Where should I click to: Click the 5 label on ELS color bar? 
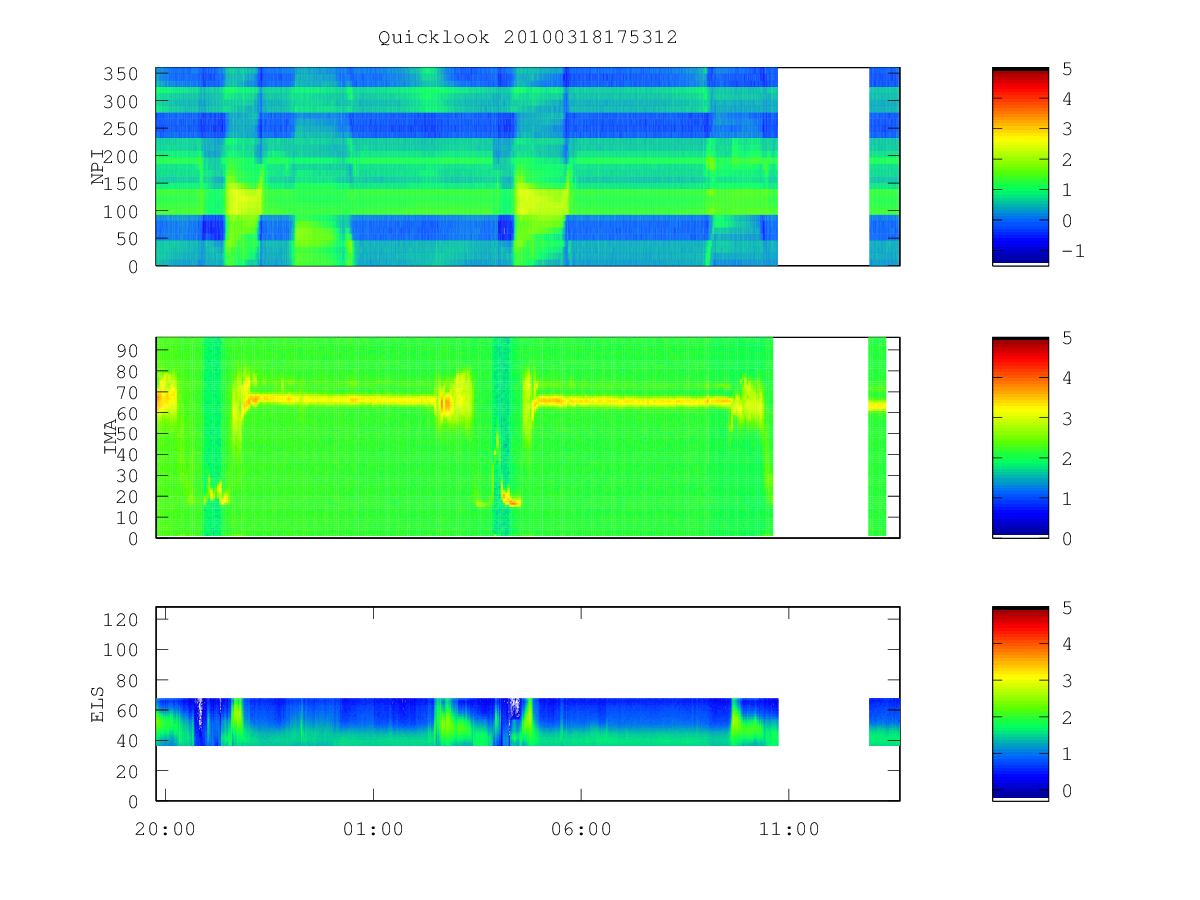[x=1067, y=607]
